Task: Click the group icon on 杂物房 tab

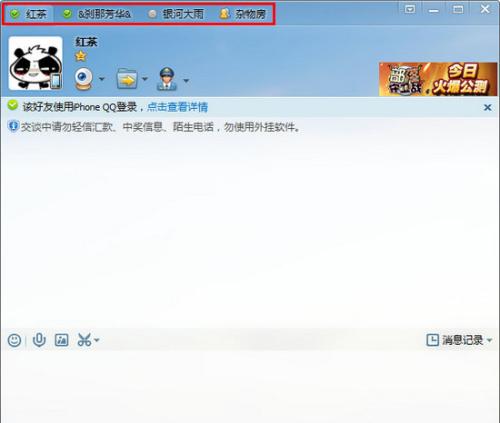Action: click(x=224, y=14)
